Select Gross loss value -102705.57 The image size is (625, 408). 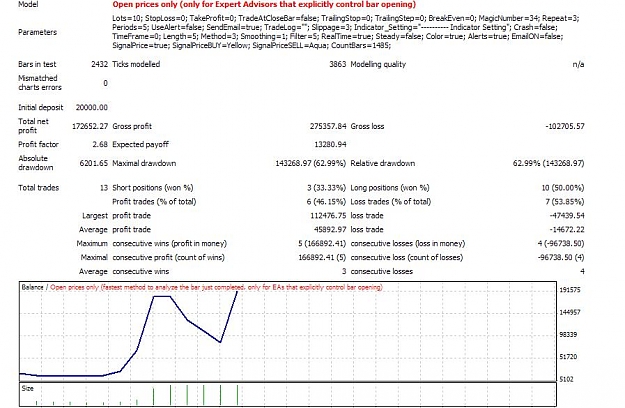coord(565,126)
